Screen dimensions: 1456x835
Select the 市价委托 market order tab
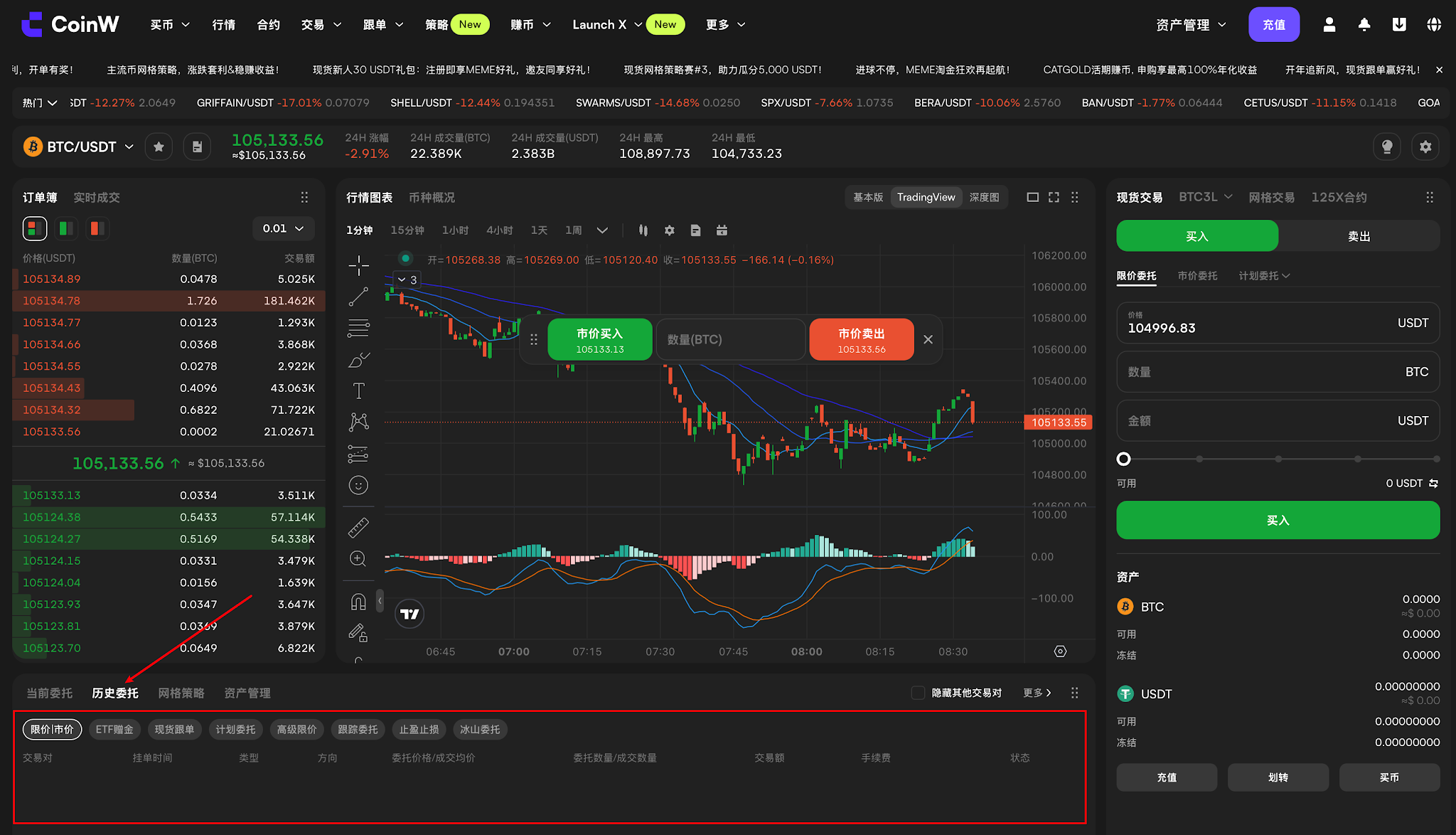(x=1197, y=275)
